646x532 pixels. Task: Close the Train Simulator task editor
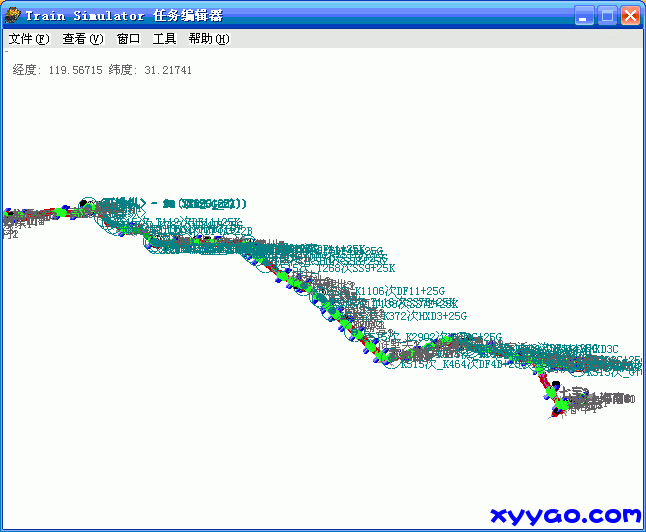630,16
